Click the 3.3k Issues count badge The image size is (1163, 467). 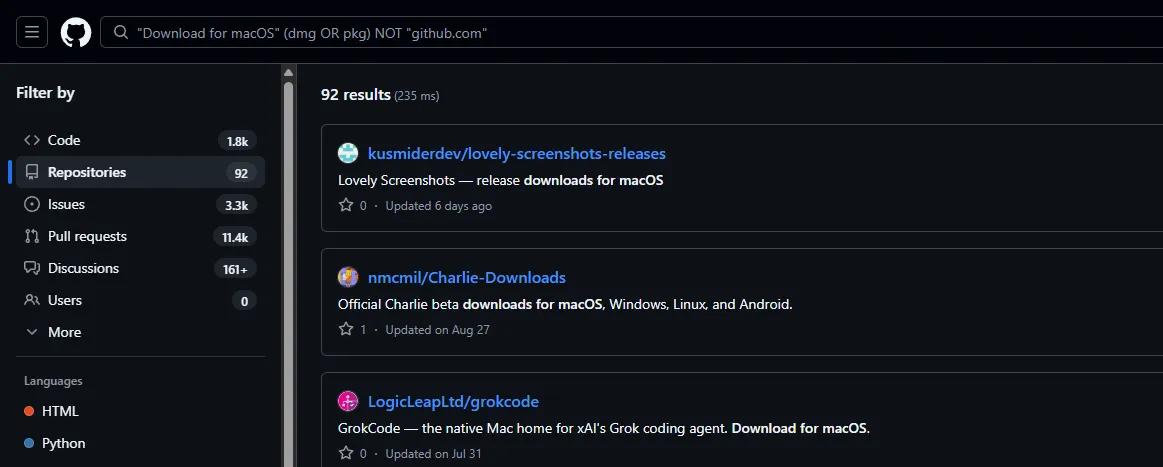pos(237,205)
